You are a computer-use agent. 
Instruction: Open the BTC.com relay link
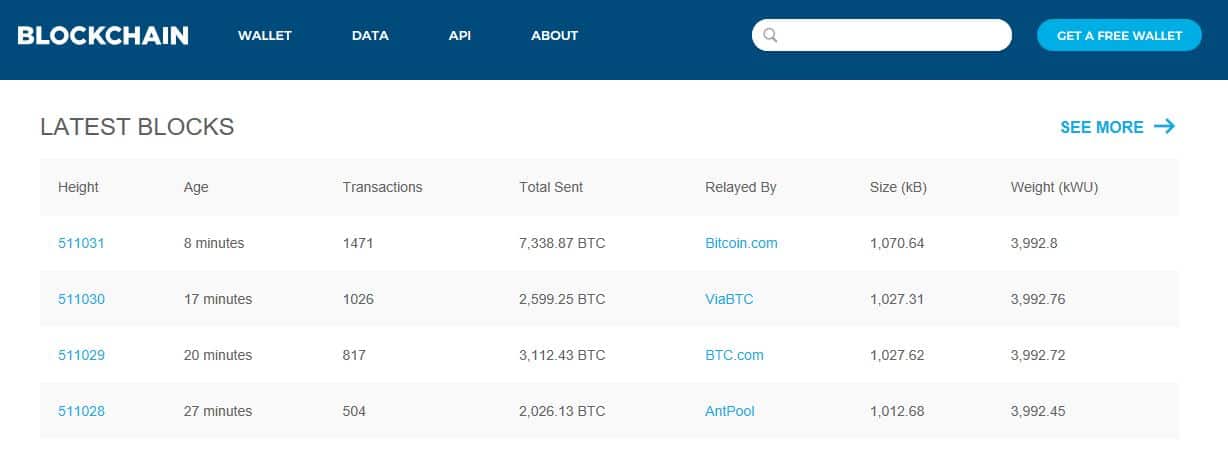click(734, 355)
